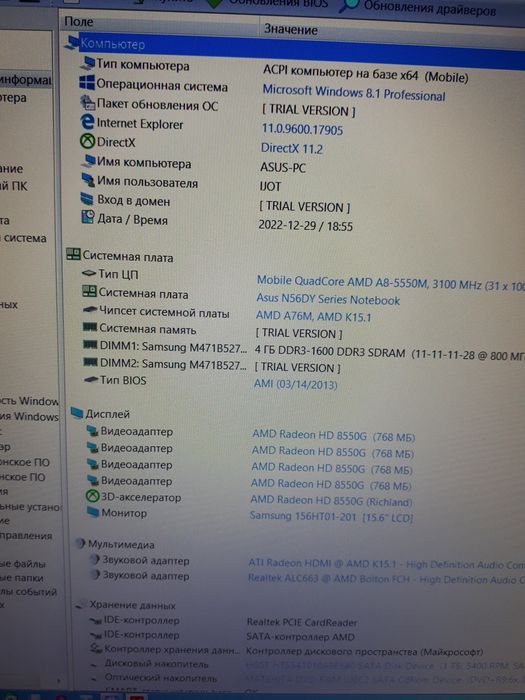Click the Системная память memory icon
Viewport: 525px width, 700px height.
point(90,327)
